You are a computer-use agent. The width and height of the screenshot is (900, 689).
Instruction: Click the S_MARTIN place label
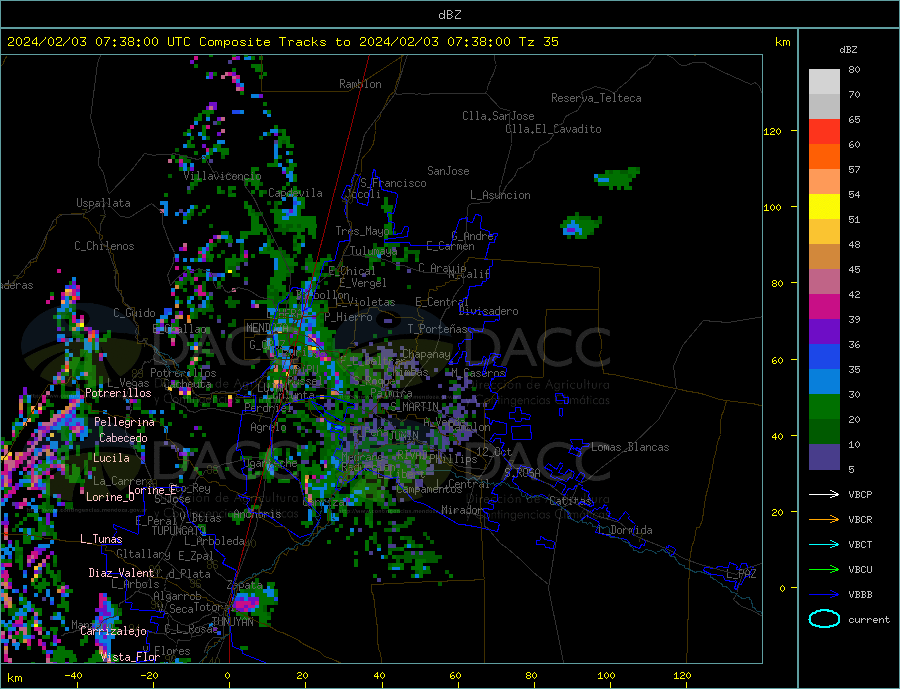(x=414, y=407)
